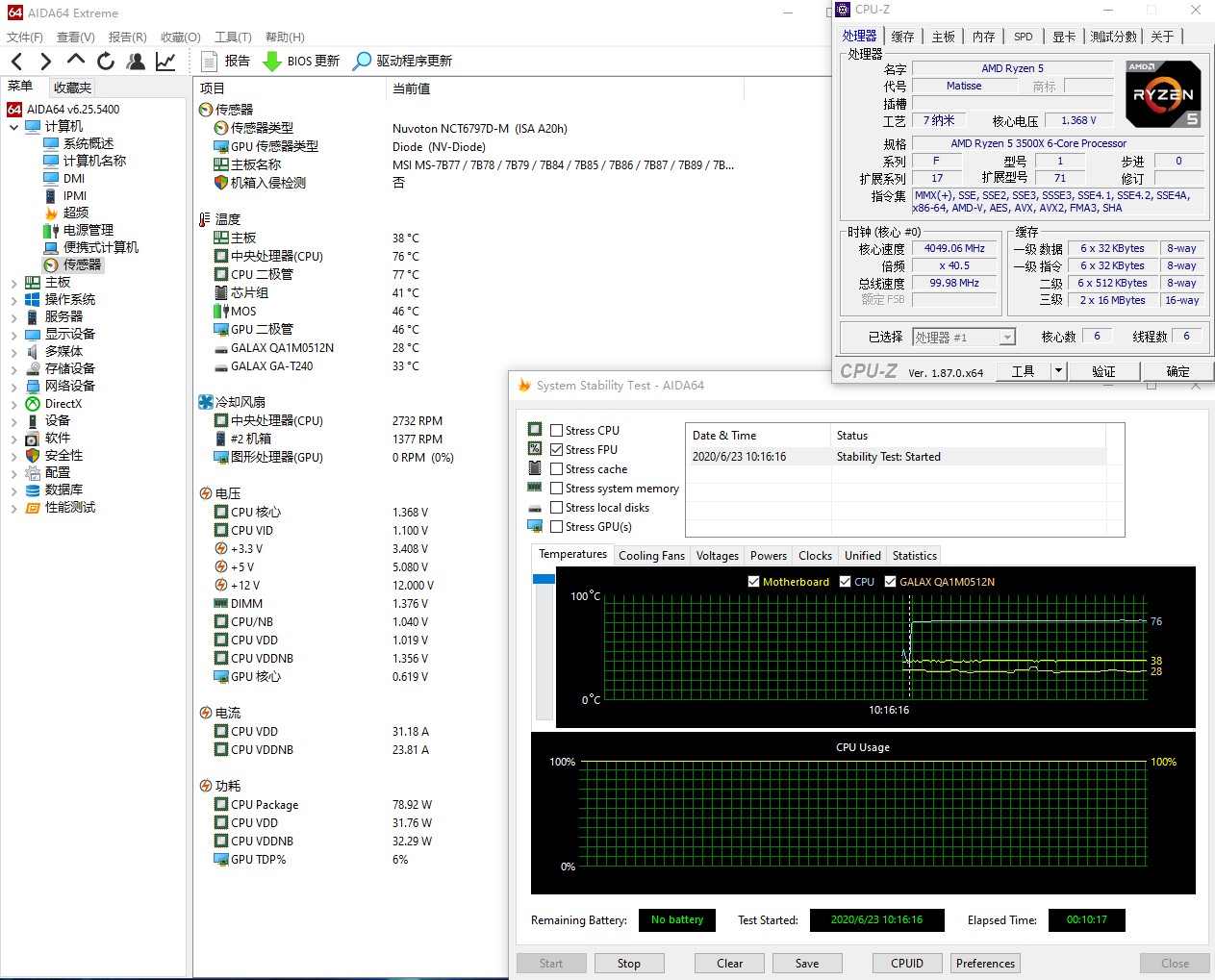Select the DMI tree item
This screenshot has height=980, width=1215.
click(74, 178)
